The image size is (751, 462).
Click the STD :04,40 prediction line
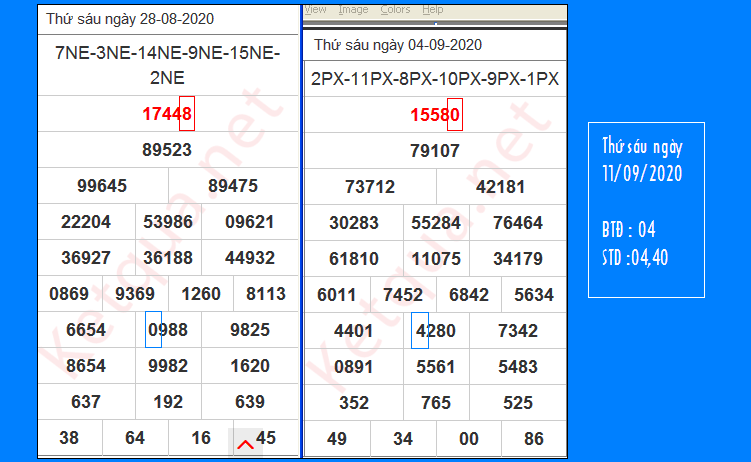point(635,257)
